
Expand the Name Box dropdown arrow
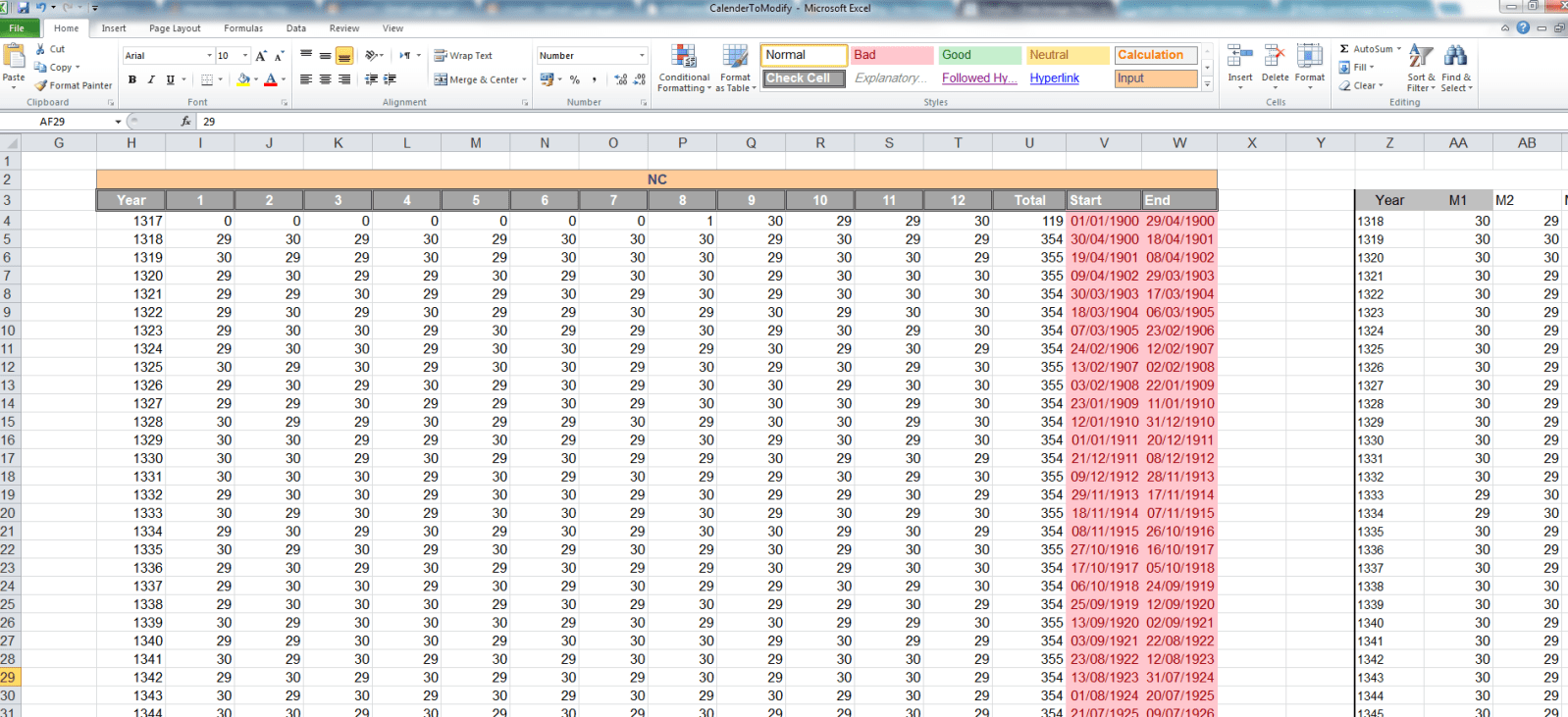tap(118, 122)
